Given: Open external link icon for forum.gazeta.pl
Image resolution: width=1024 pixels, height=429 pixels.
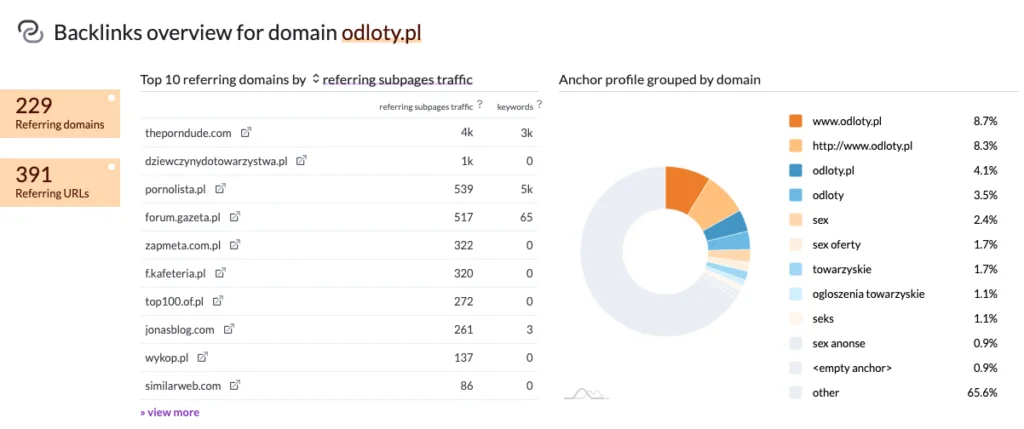Looking at the screenshot, I should tap(235, 216).
